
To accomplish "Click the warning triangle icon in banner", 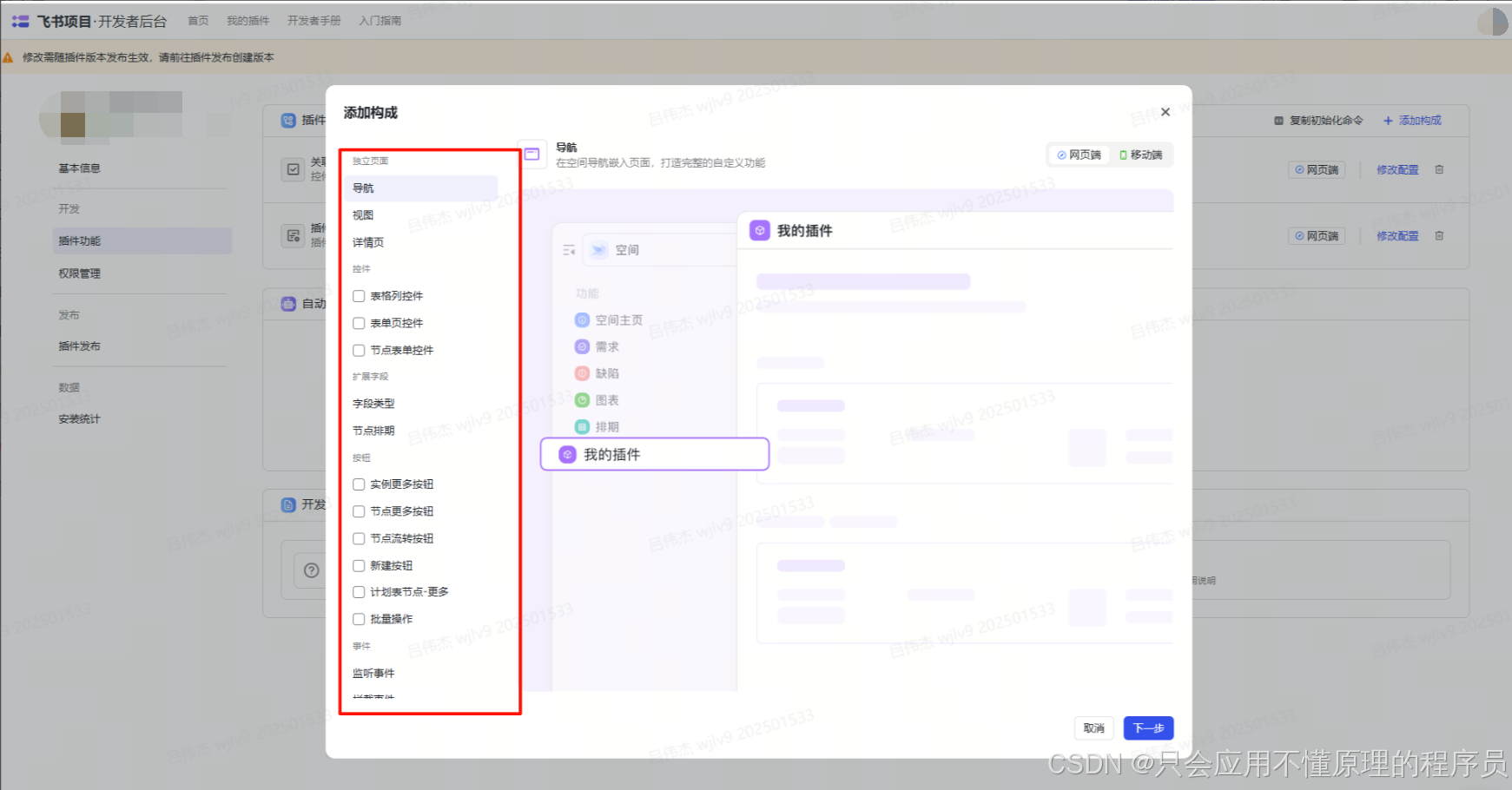I will (8, 57).
